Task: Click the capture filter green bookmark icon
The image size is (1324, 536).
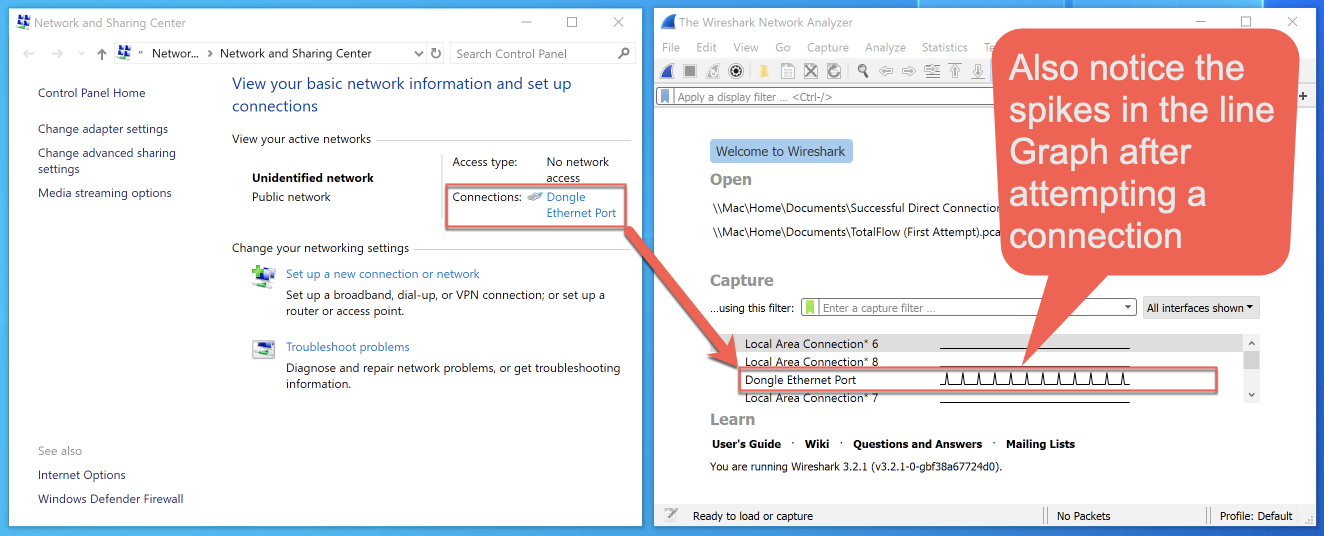Action: pos(811,308)
